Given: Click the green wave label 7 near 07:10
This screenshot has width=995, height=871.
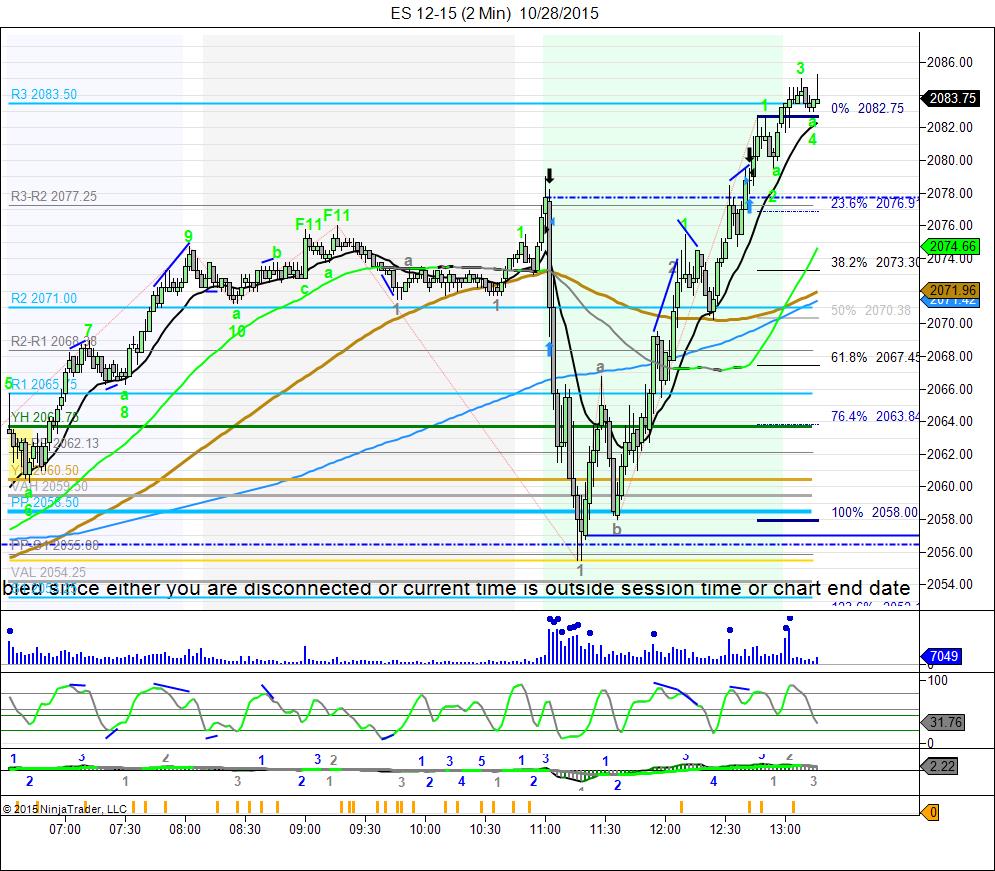Looking at the screenshot, I should pyautogui.click(x=88, y=329).
